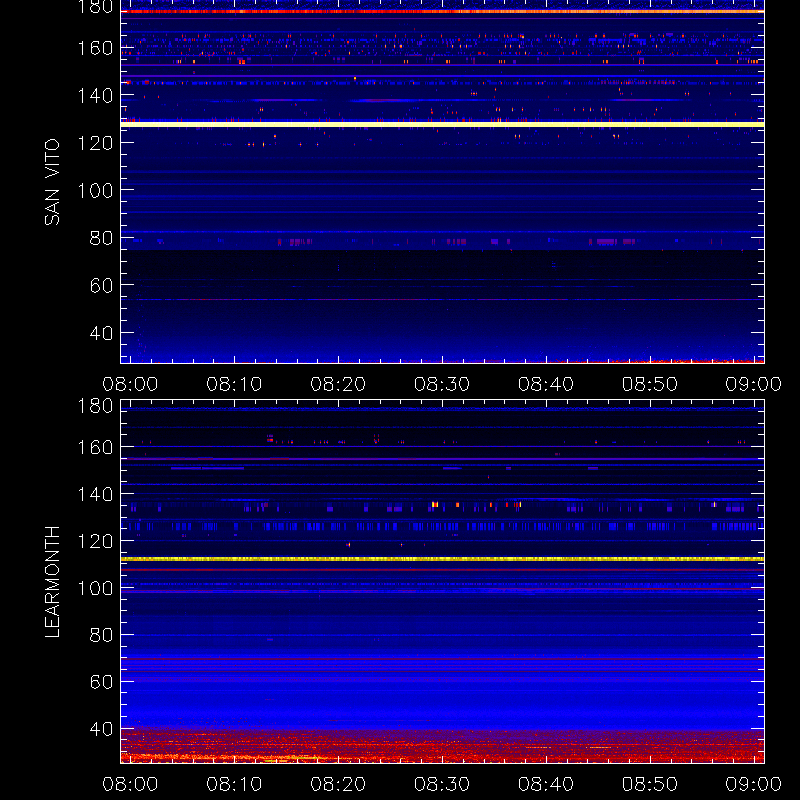This screenshot has width=800, height=800.
Task: Click the 08:40 time label under the LEARMONTH plot
Action: 546,784
